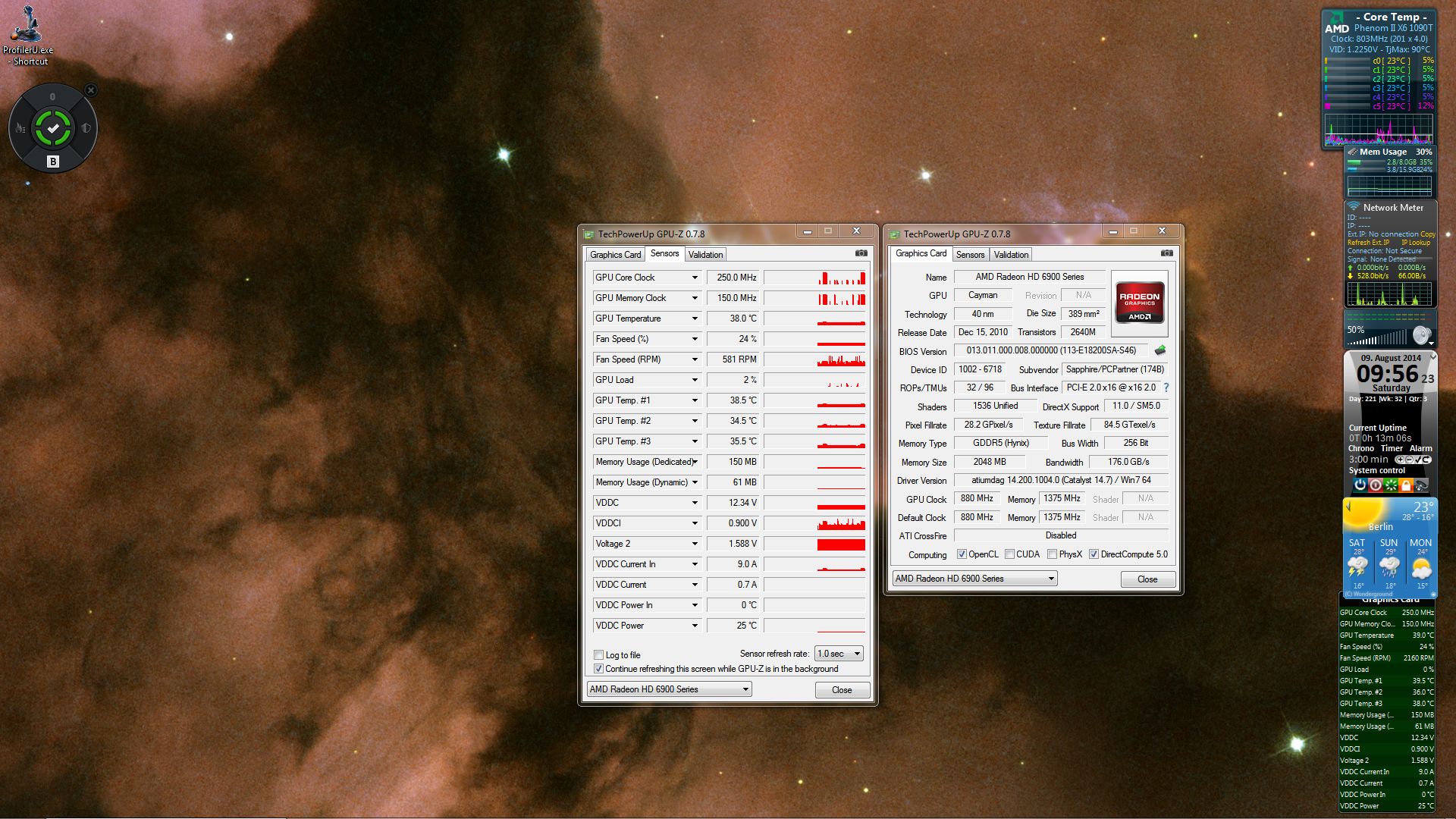
Task: Toggle Continue refreshing in background checkbox
Action: pos(599,669)
